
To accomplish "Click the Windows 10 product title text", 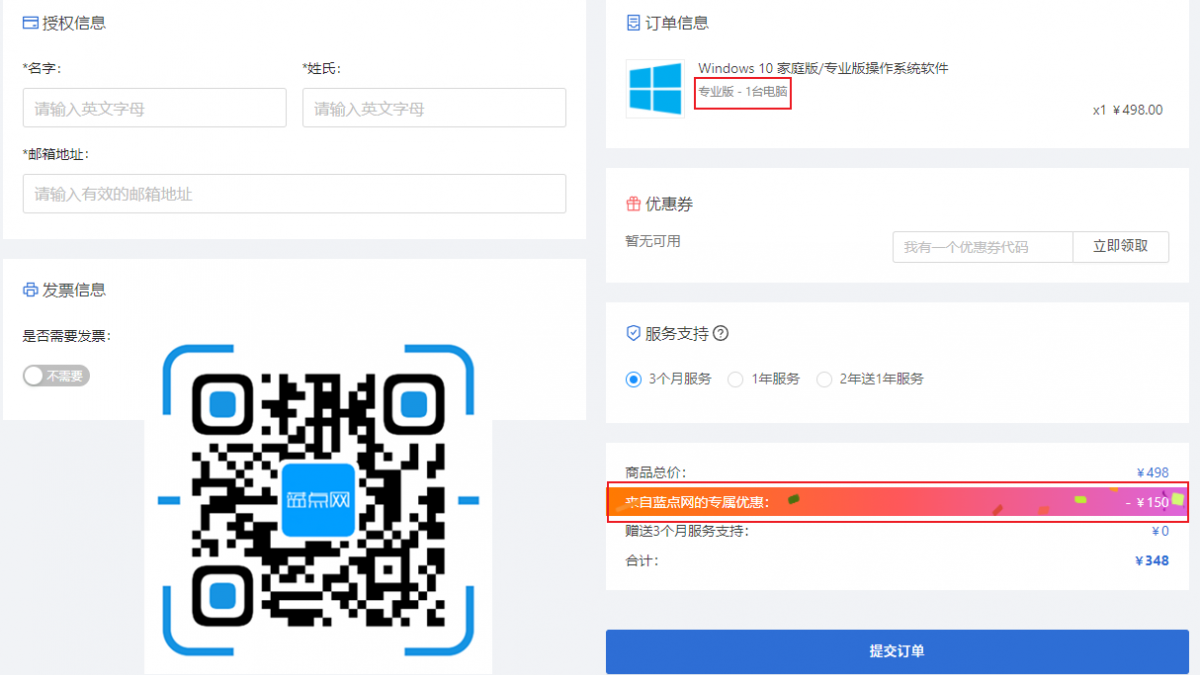I will coord(822,68).
